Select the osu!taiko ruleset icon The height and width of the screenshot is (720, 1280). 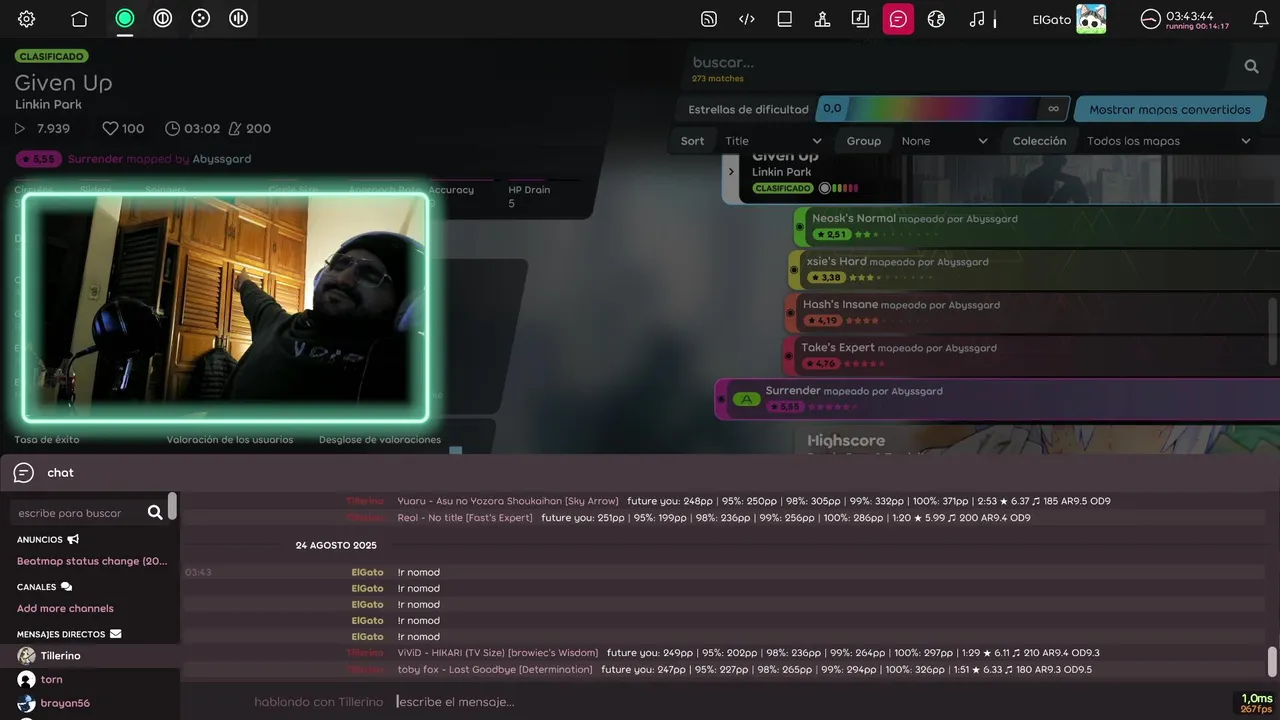[x=163, y=18]
